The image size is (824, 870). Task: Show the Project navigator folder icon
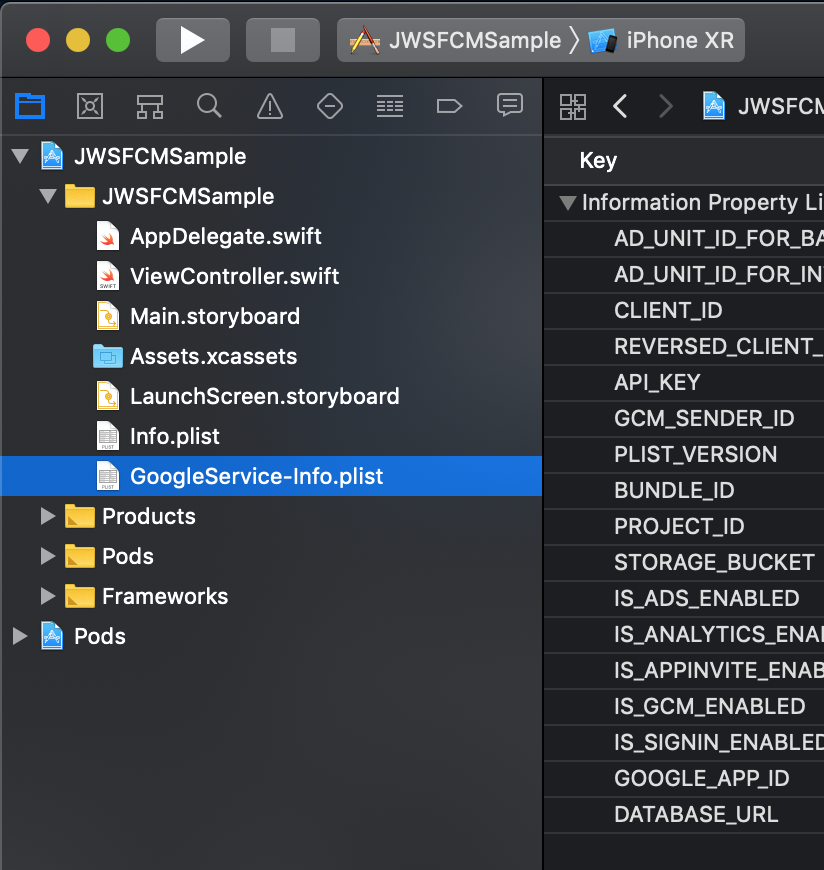(x=30, y=106)
